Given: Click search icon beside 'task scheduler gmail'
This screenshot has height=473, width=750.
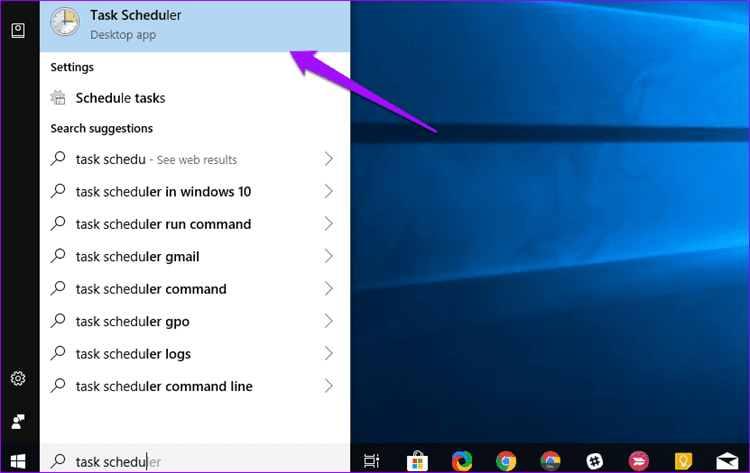Looking at the screenshot, I should [58, 256].
